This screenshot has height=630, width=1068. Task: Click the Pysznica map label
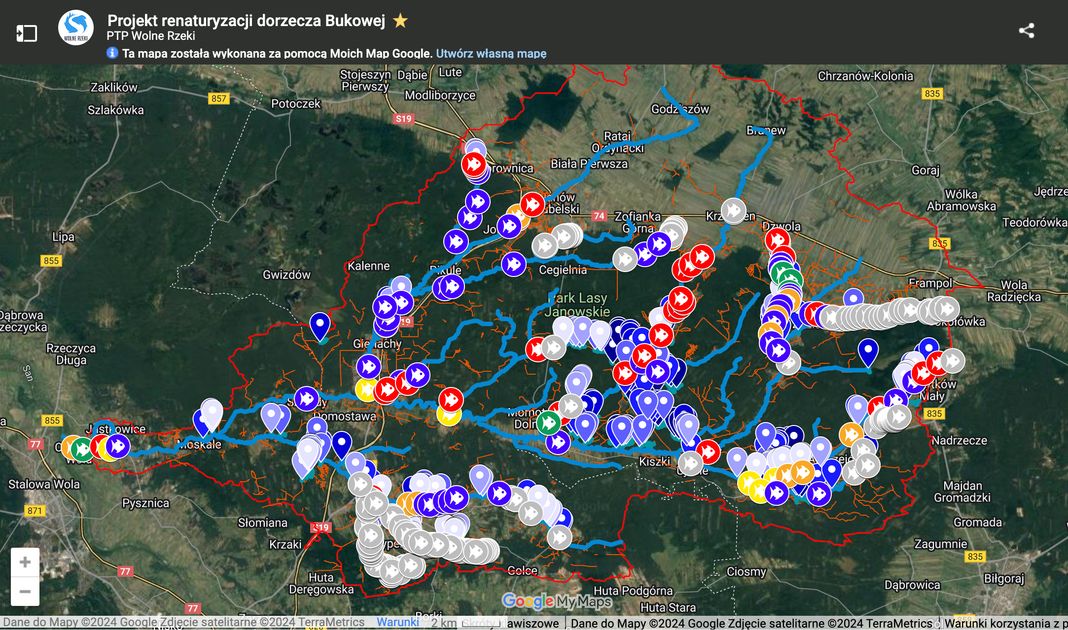coord(146,503)
